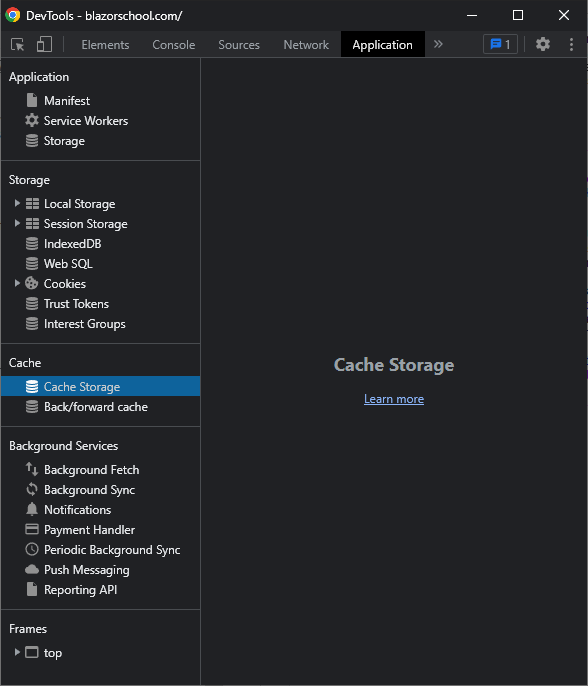Image resolution: width=588 pixels, height=686 pixels.
Task: Click the Storage database icon under Application
Action: tap(32, 140)
